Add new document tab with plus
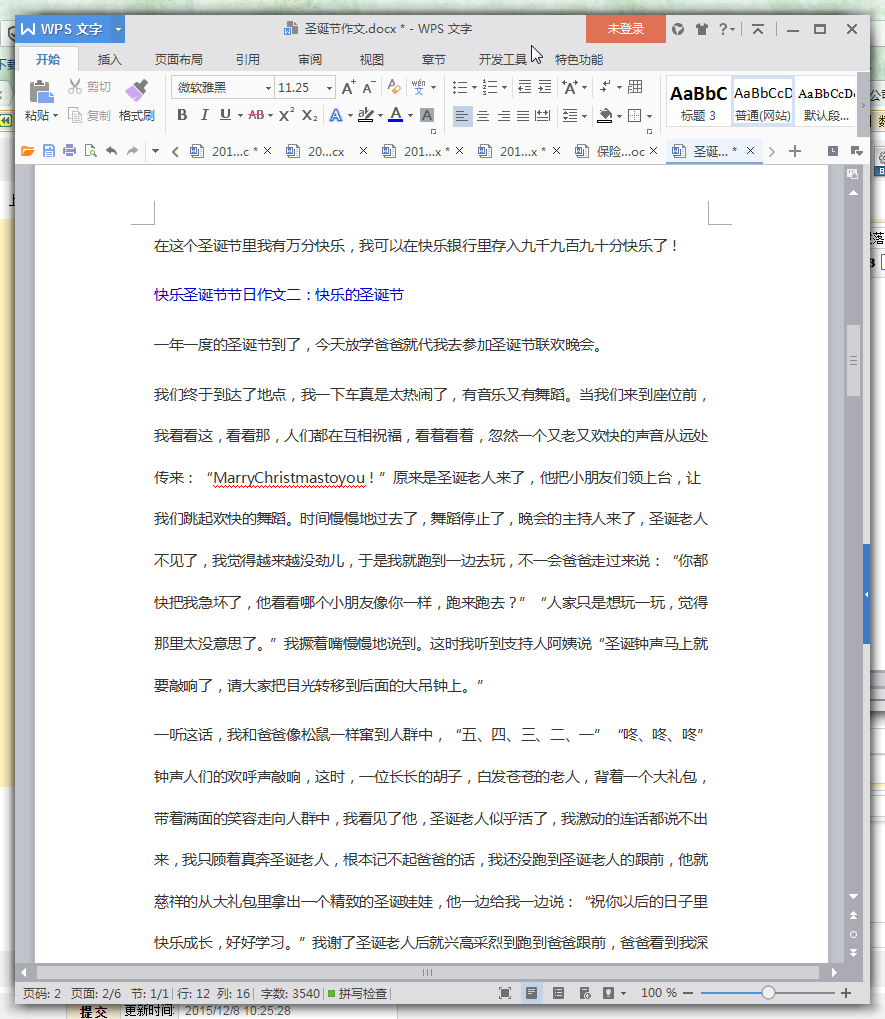This screenshot has width=885, height=1019. coord(795,151)
